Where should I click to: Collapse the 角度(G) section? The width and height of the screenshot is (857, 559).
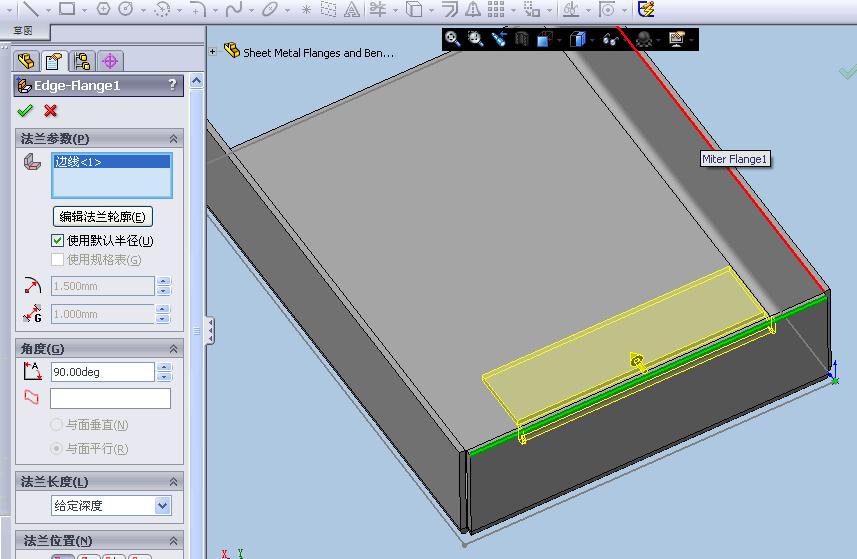pos(173,349)
